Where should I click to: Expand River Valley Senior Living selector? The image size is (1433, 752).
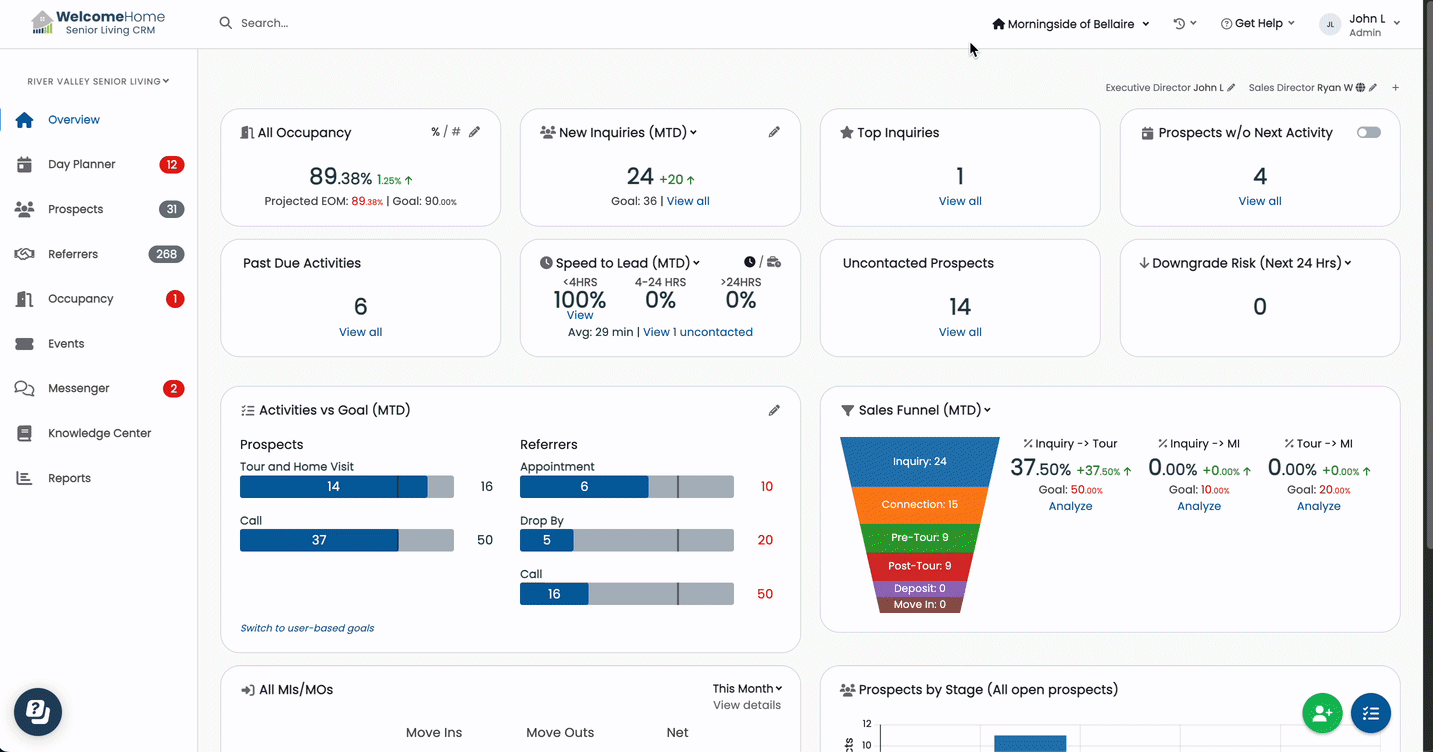point(98,82)
